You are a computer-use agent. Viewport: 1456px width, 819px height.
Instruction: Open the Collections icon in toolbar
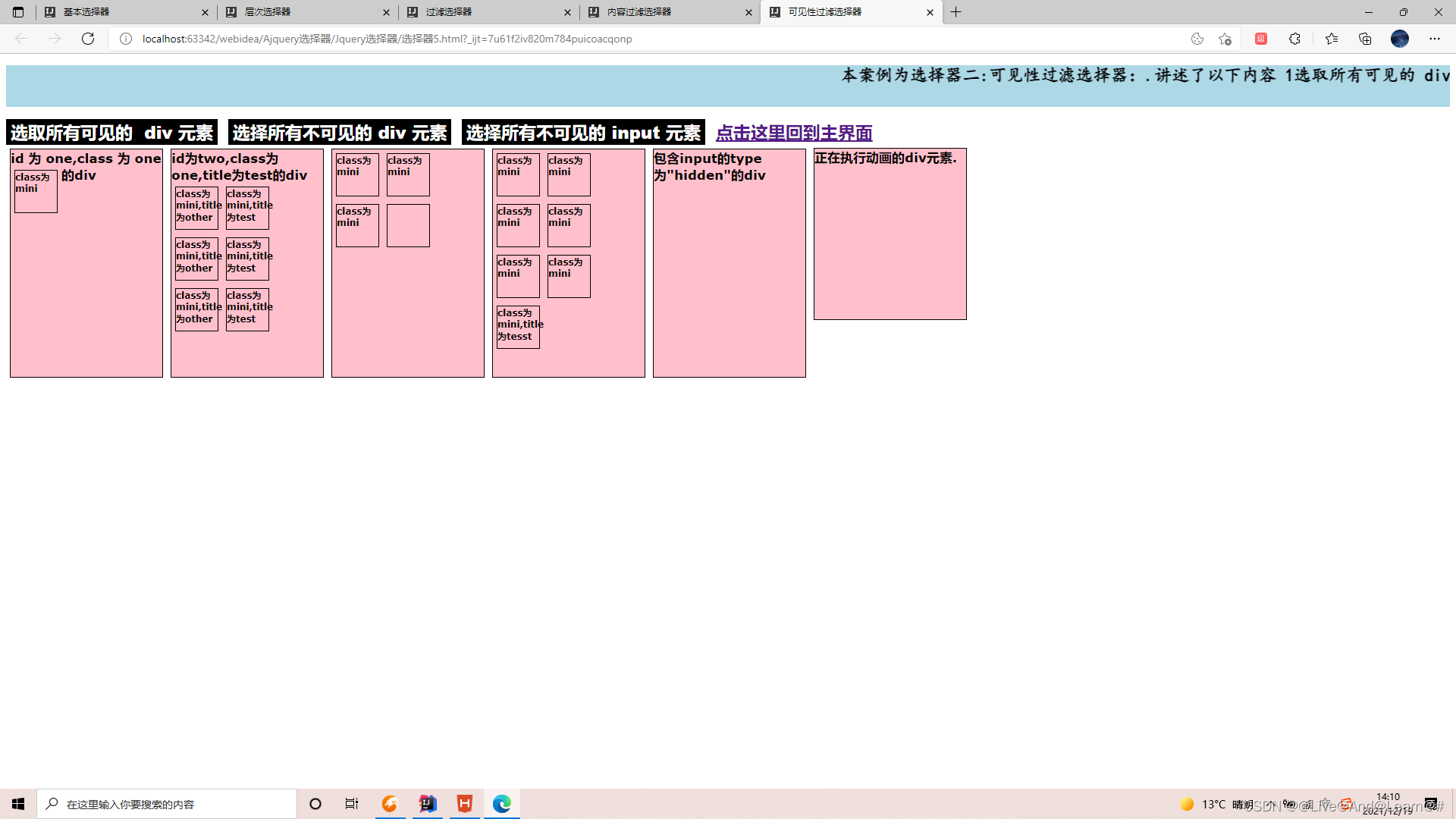(x=1365, y=39)
